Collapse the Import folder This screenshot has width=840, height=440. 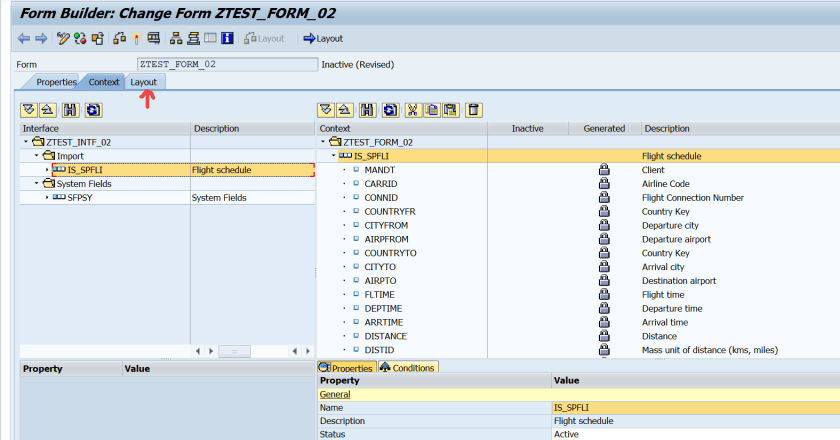click(x=36, y=156)
